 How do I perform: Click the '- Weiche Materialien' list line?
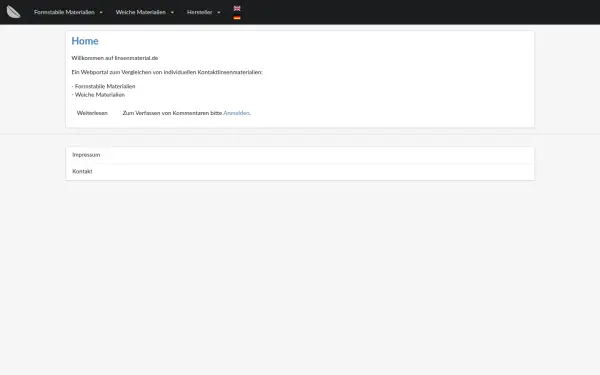tap(98, 95)
